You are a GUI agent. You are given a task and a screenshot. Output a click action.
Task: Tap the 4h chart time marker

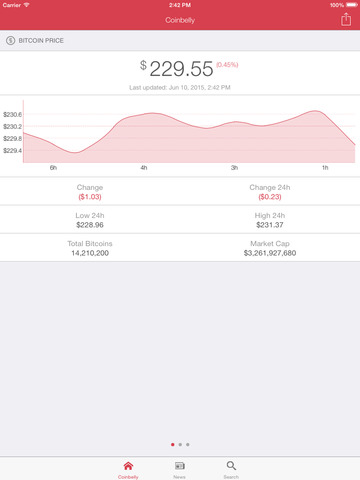coord(144,167)
